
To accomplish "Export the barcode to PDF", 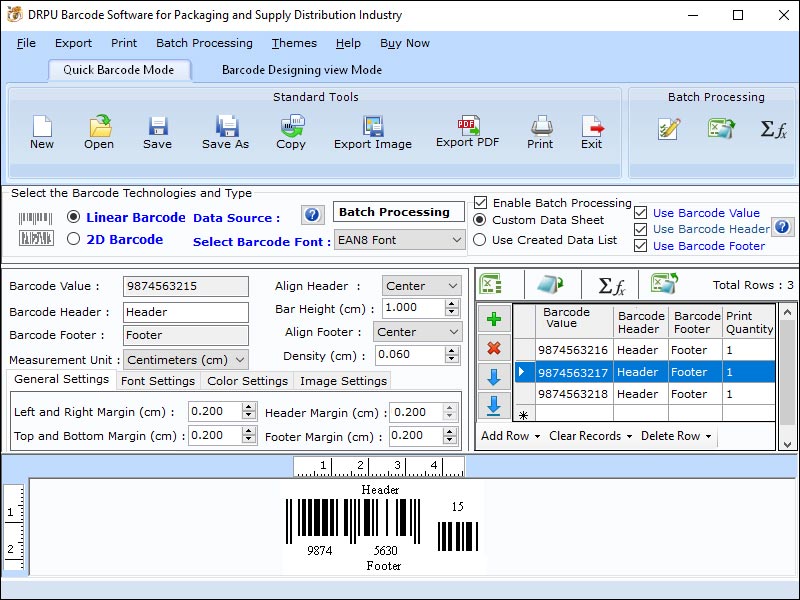I will point(466,130).
